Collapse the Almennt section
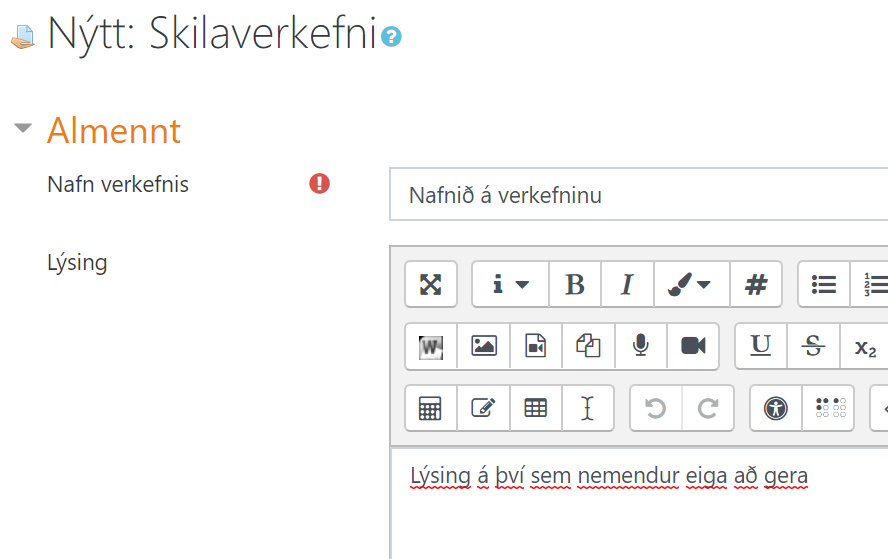Screen dimensions: 888x559 pyautogui.click(x=23, y=128)
